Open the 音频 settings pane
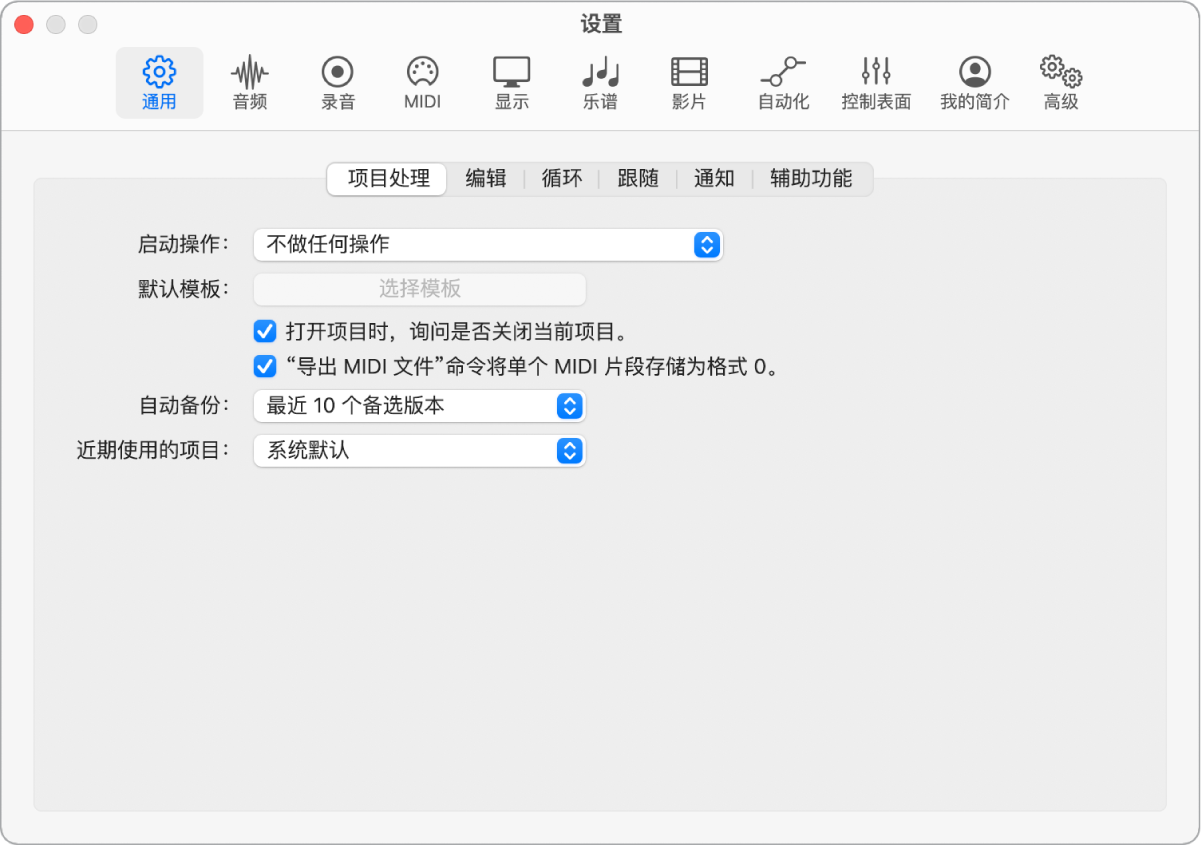Viewport: 1202px width, 846px height. click(248, 82)
